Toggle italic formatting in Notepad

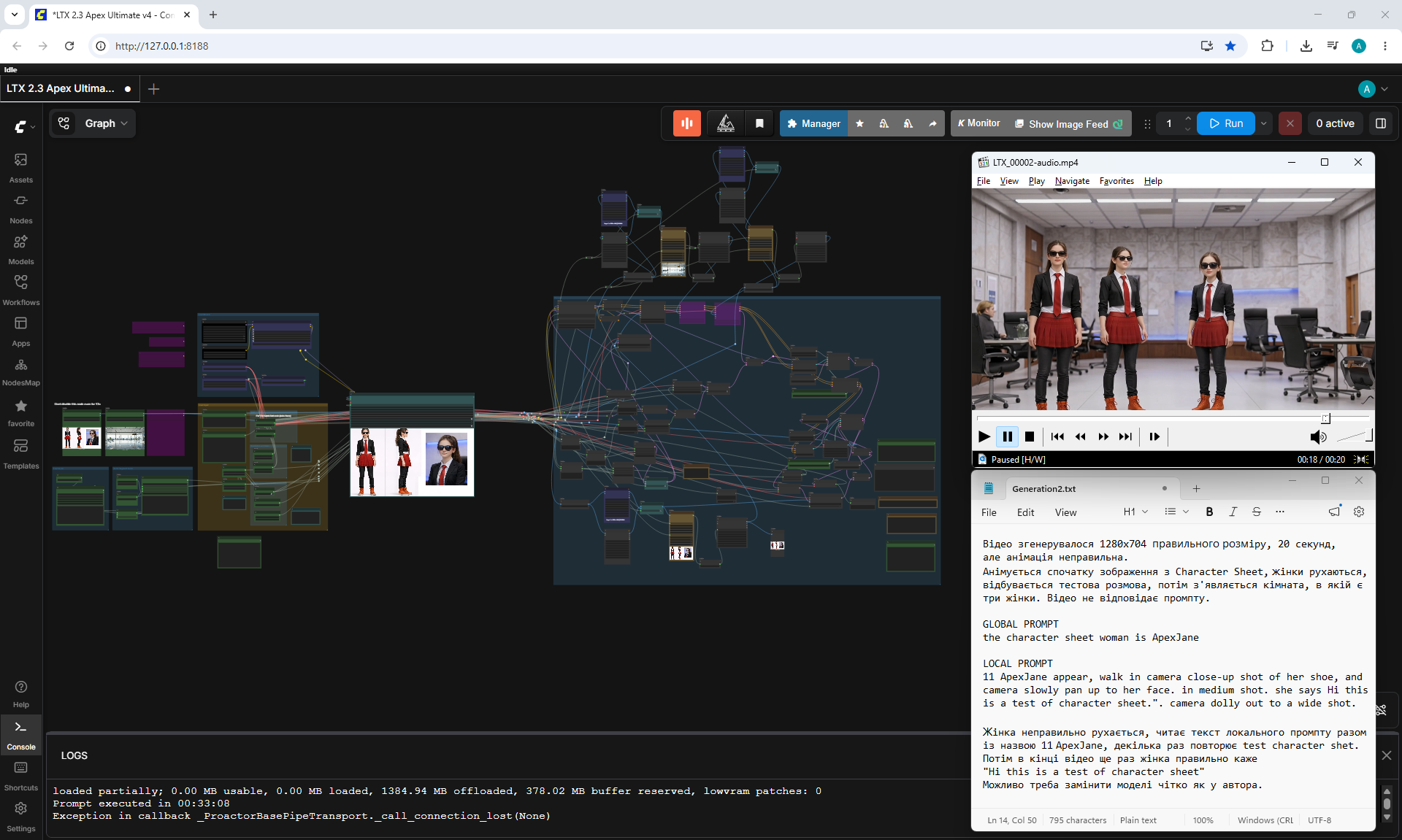[x=1233, y=512]
